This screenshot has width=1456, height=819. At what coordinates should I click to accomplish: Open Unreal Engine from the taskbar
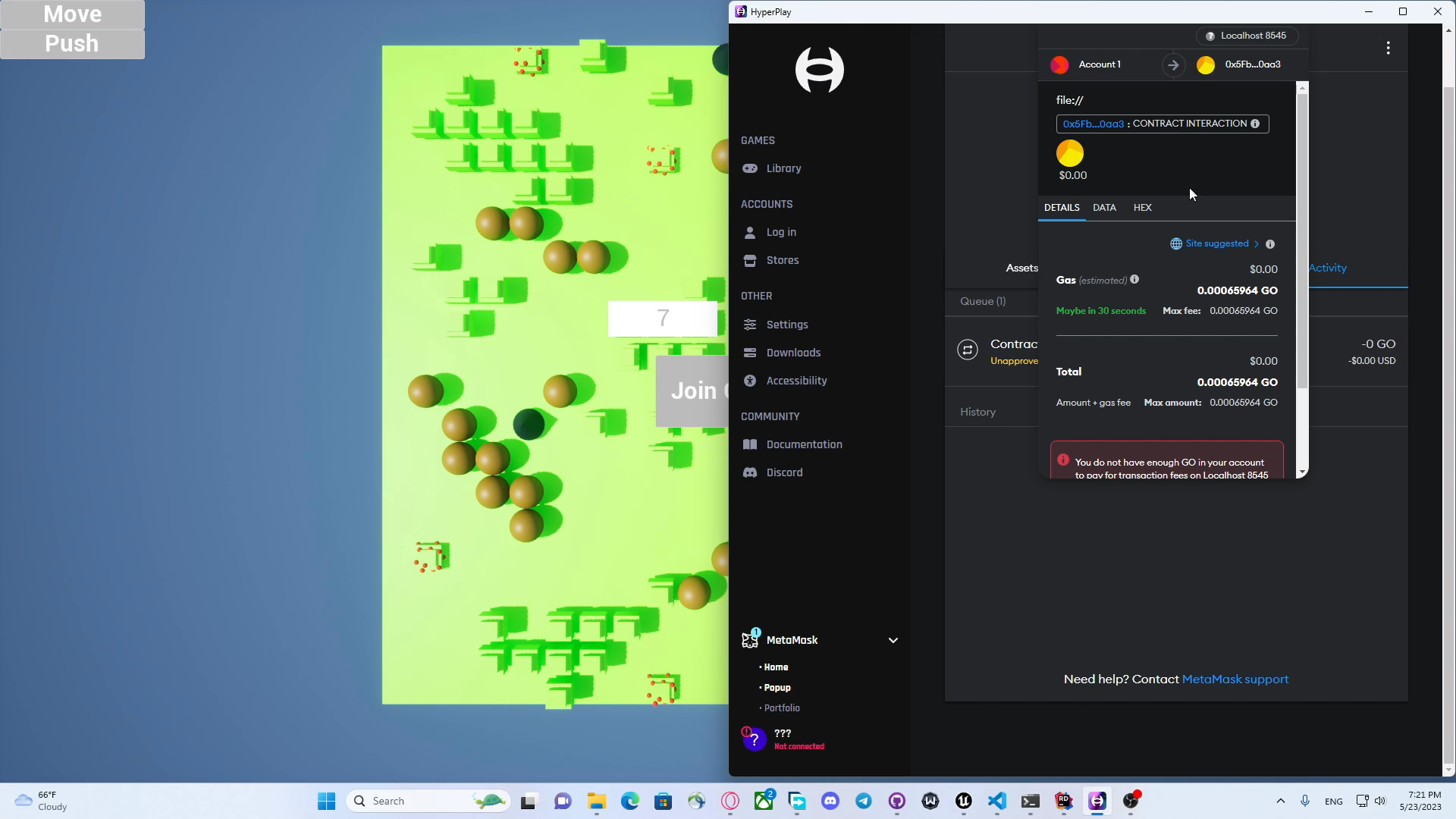(x=964, y=801)
